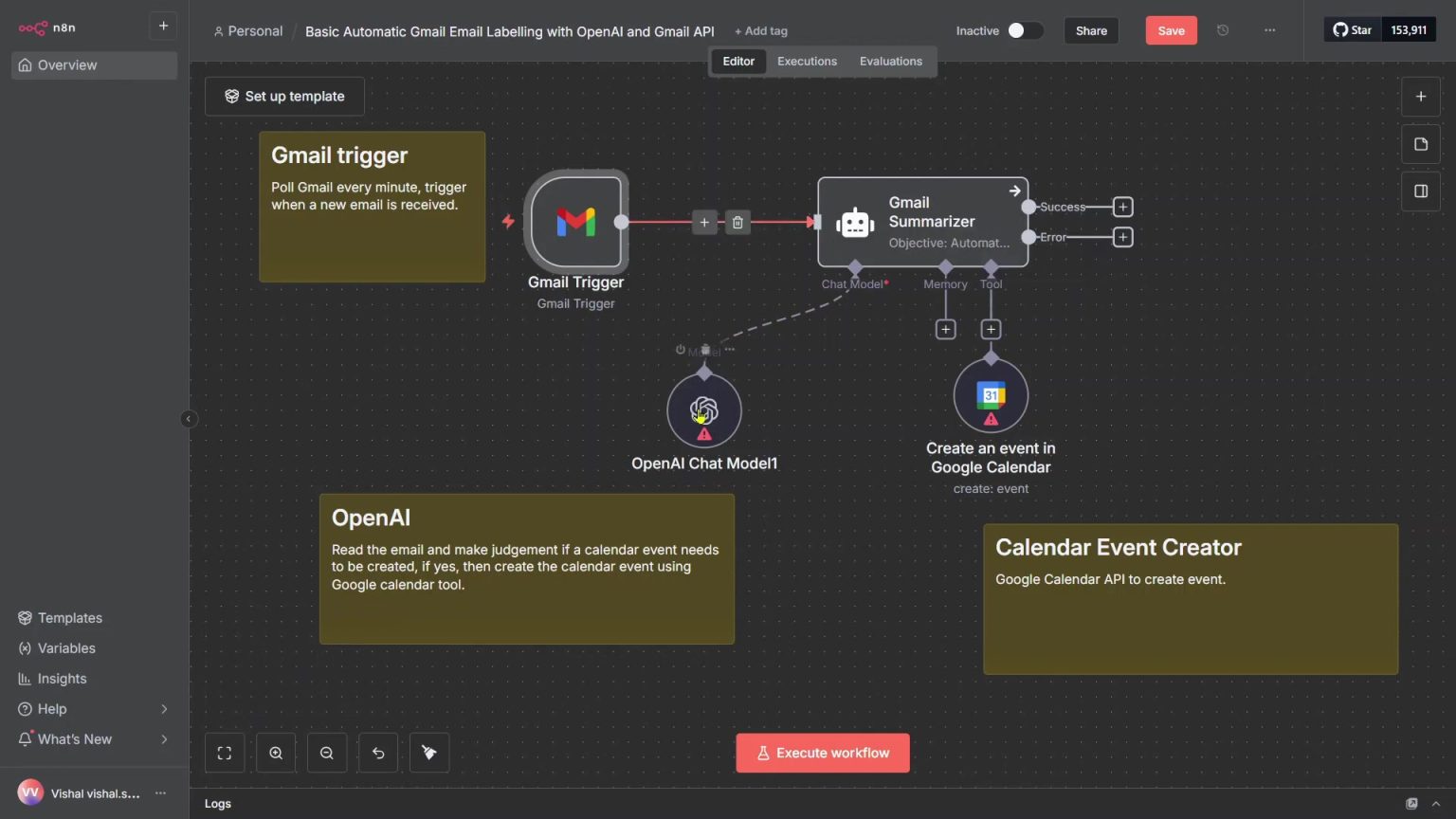Click the tidy up workflow broom icon
1456x819 pixels.
(x=428, y=752)
